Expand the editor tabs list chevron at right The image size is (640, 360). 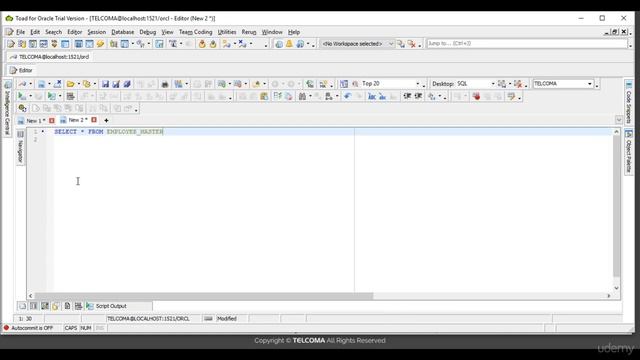(x=619, y=120)
